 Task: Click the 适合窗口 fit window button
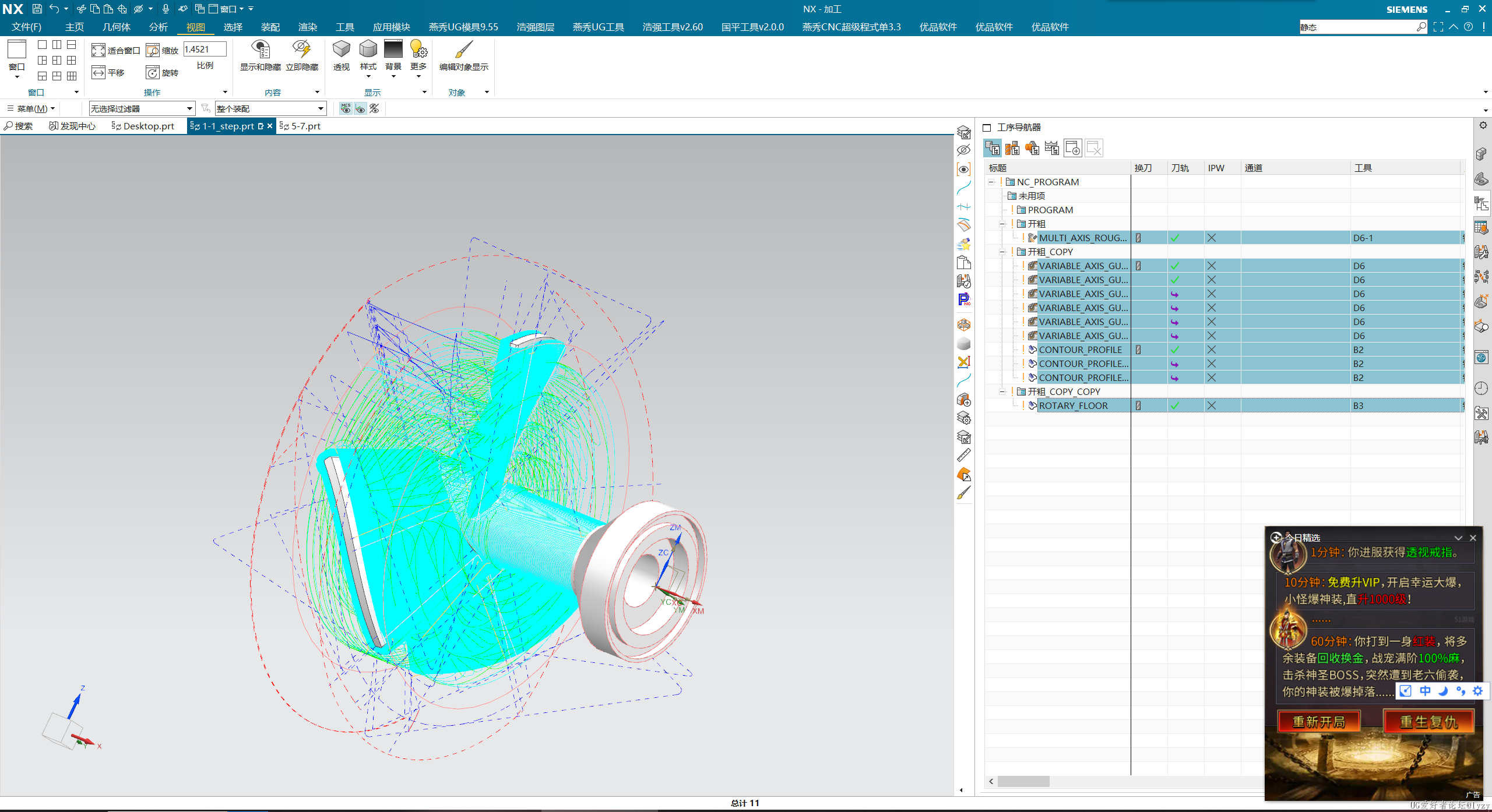(x=115, y=51)
